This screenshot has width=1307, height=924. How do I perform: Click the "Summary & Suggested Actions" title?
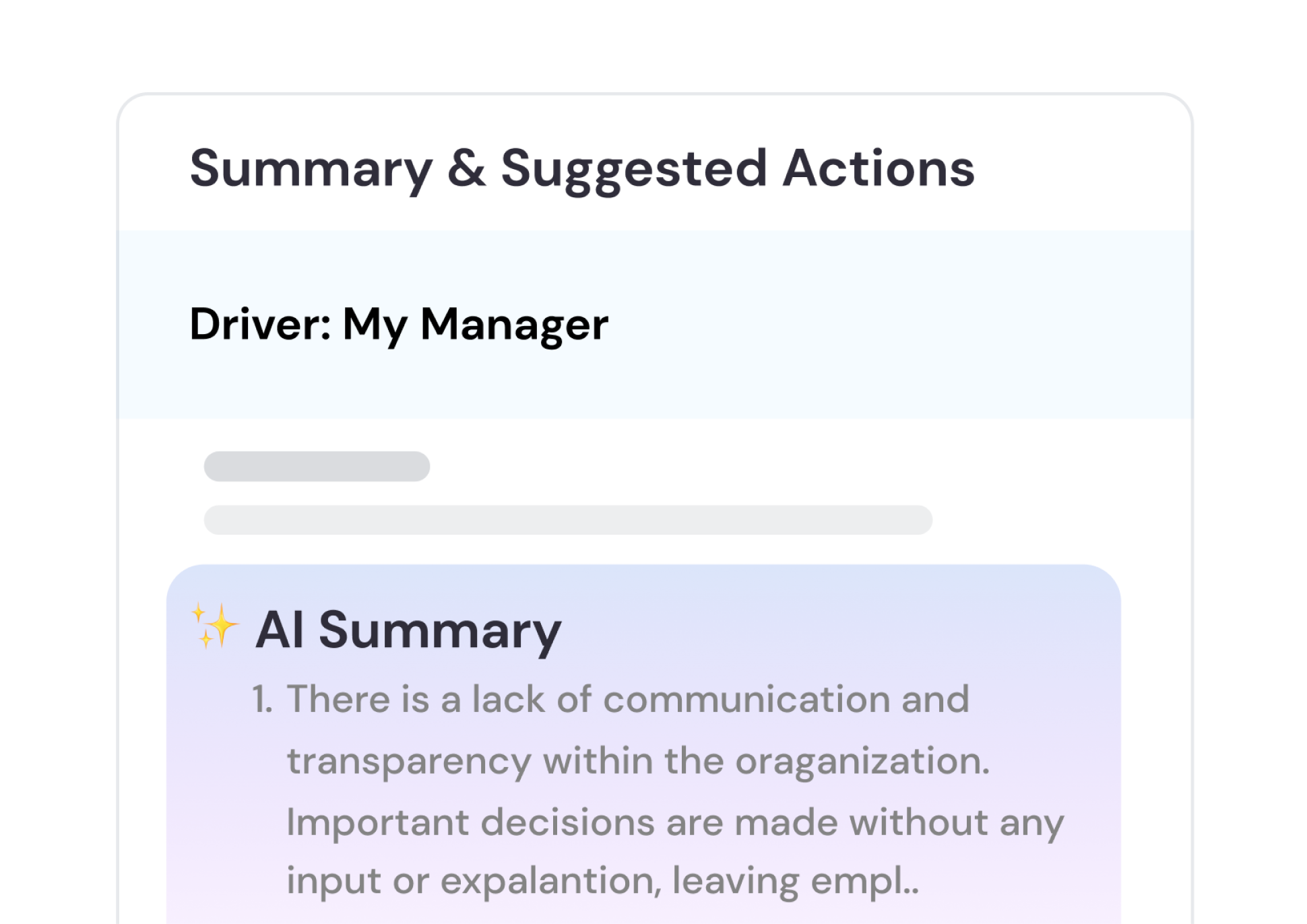(581, 168)
